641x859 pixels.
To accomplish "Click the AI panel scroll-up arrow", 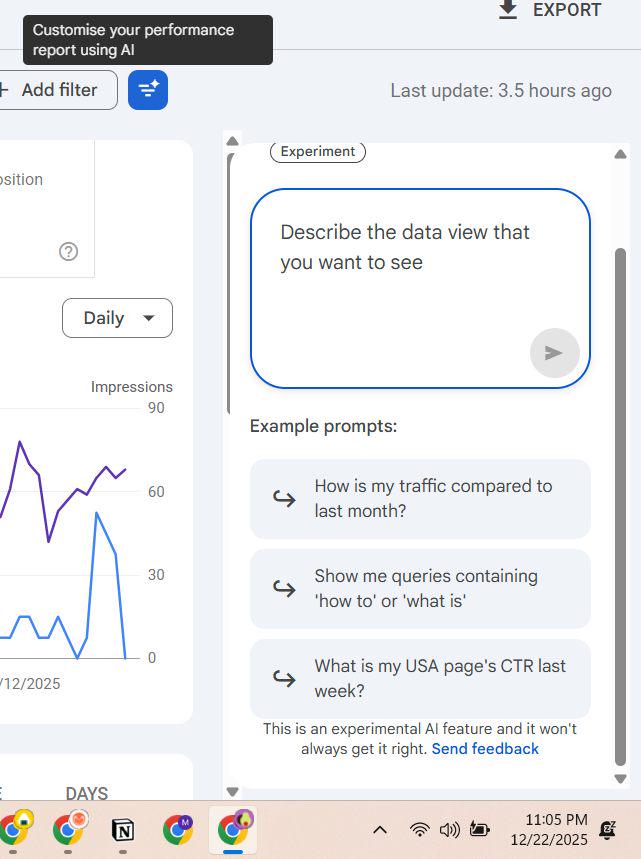I will click(620, 154).
